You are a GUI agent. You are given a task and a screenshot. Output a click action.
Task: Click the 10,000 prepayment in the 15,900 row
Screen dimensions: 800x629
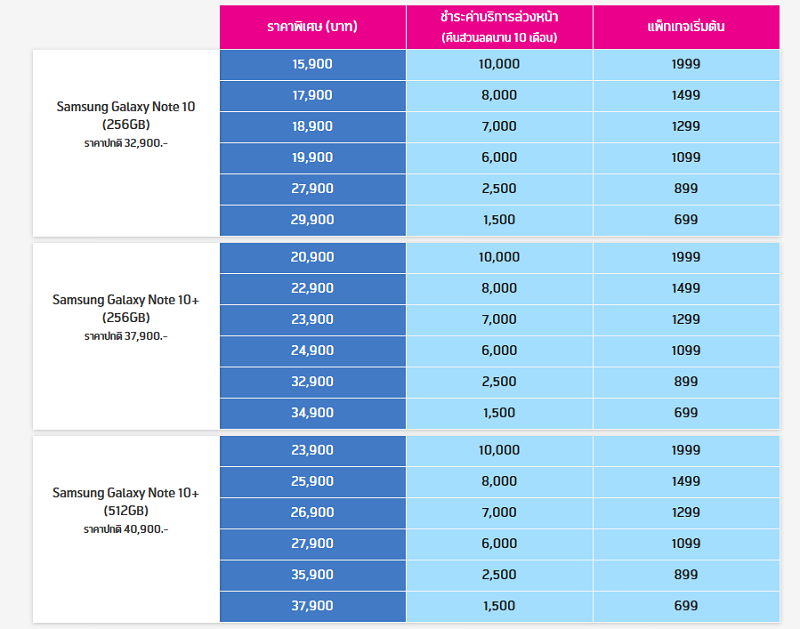(x=499, y=64)
